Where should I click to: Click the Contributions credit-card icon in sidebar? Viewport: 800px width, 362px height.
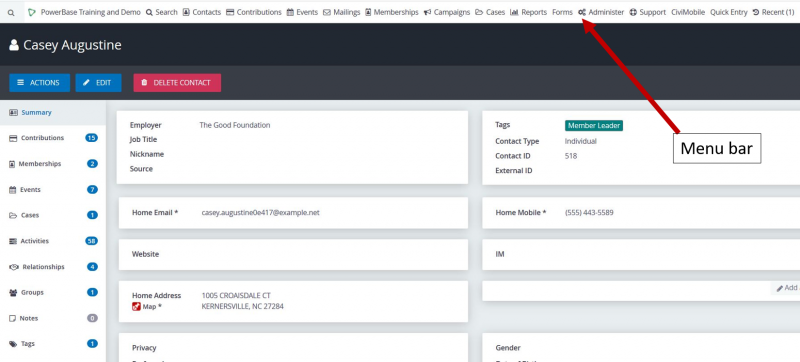(x=13, y=138)
